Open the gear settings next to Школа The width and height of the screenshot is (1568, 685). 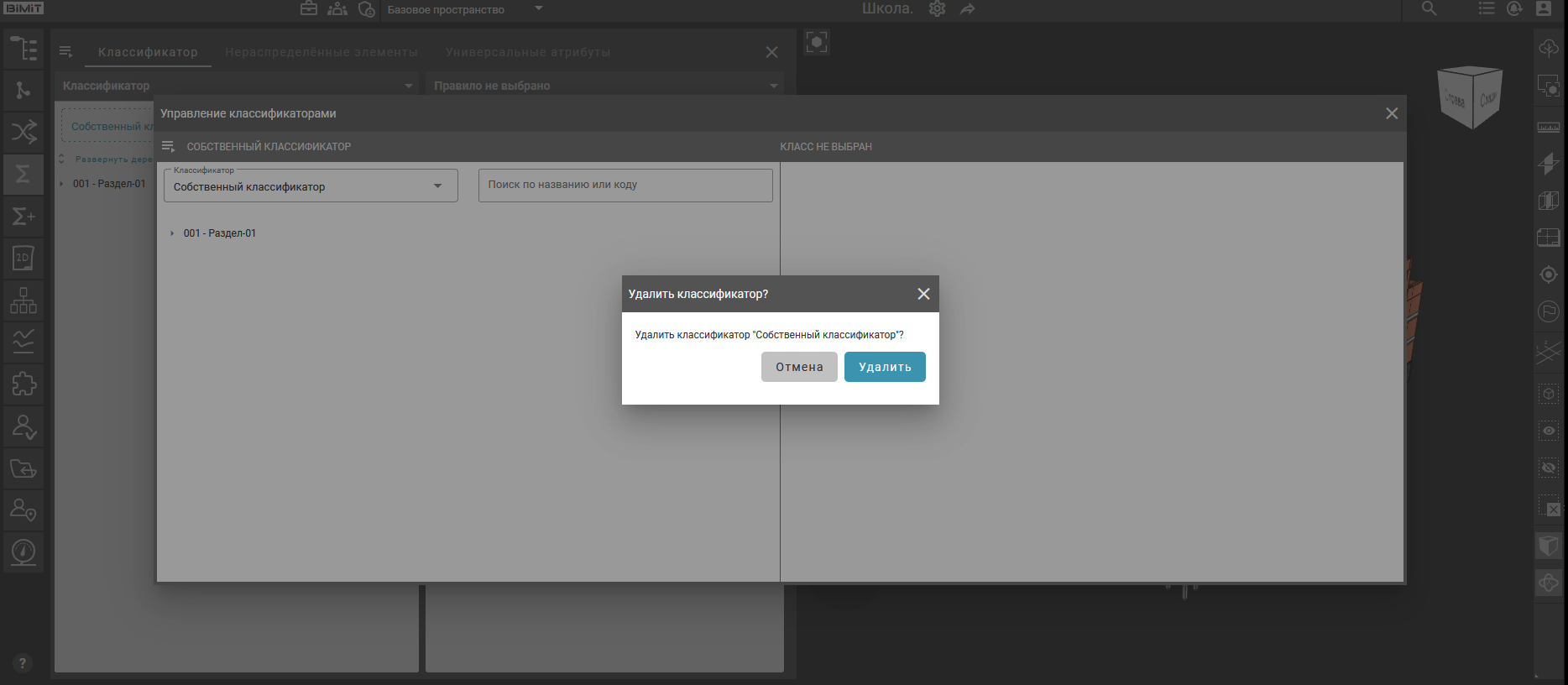coord(937,9)
